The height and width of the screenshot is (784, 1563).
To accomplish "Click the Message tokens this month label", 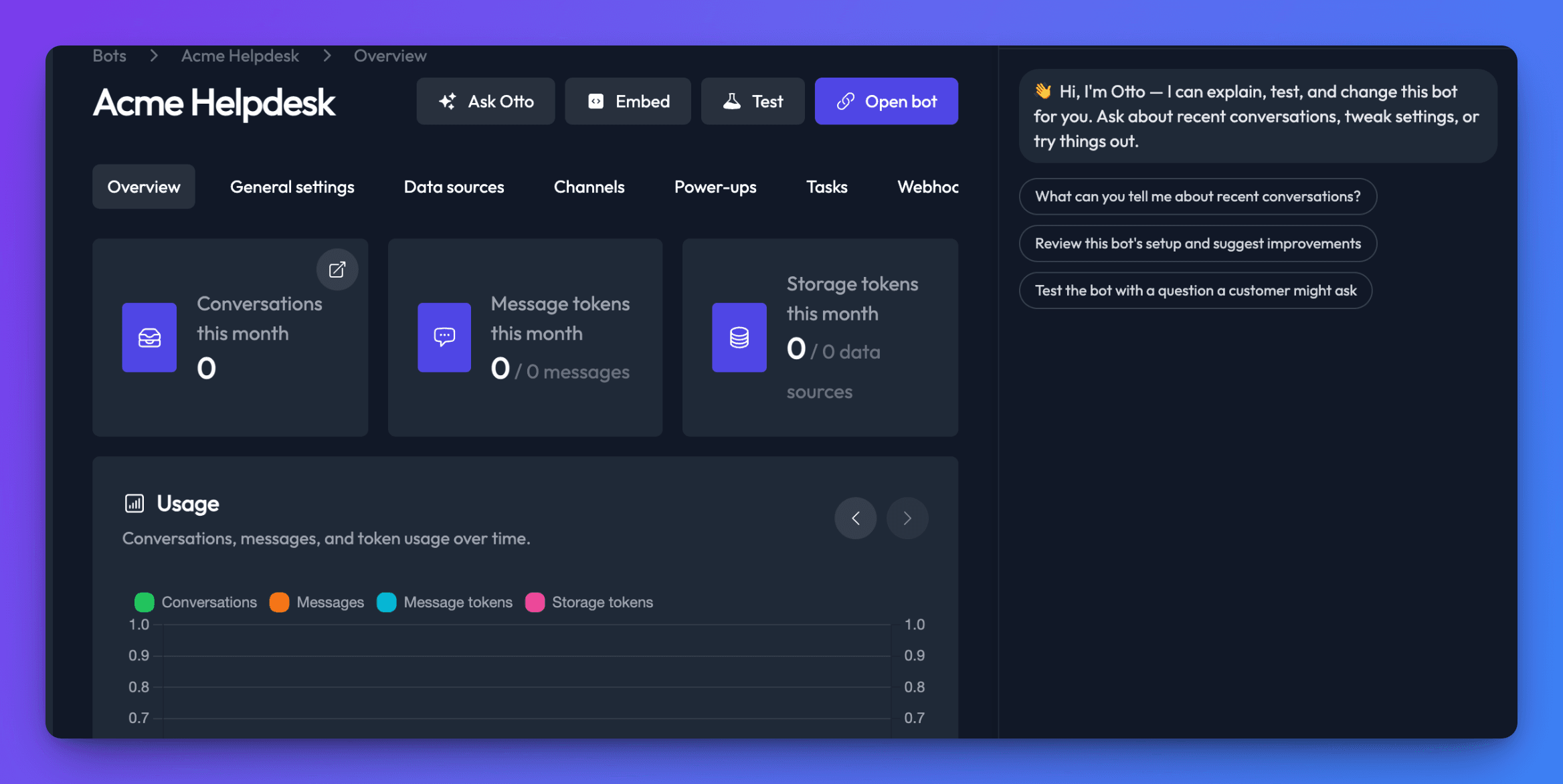I will pos(560,318).
